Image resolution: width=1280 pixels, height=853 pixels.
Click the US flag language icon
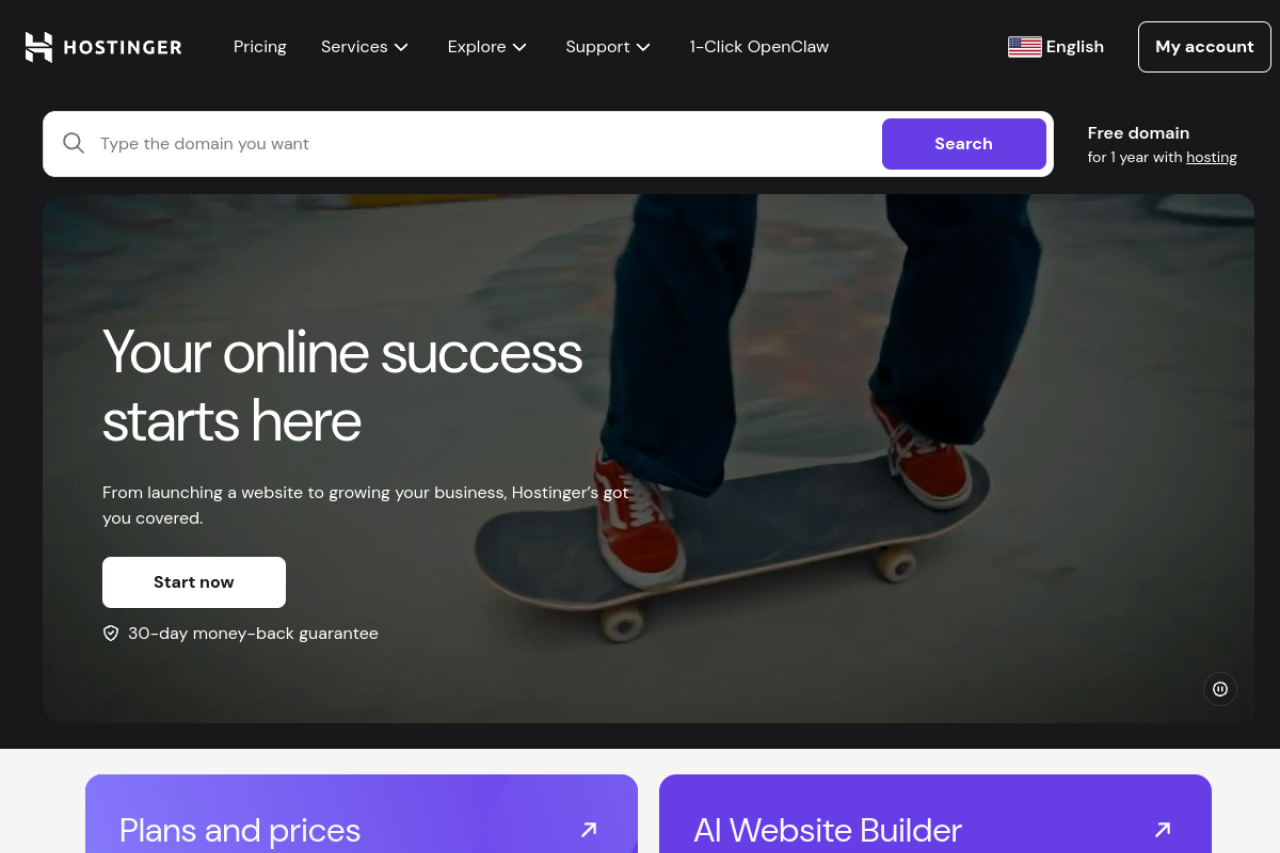(1025, 47)
